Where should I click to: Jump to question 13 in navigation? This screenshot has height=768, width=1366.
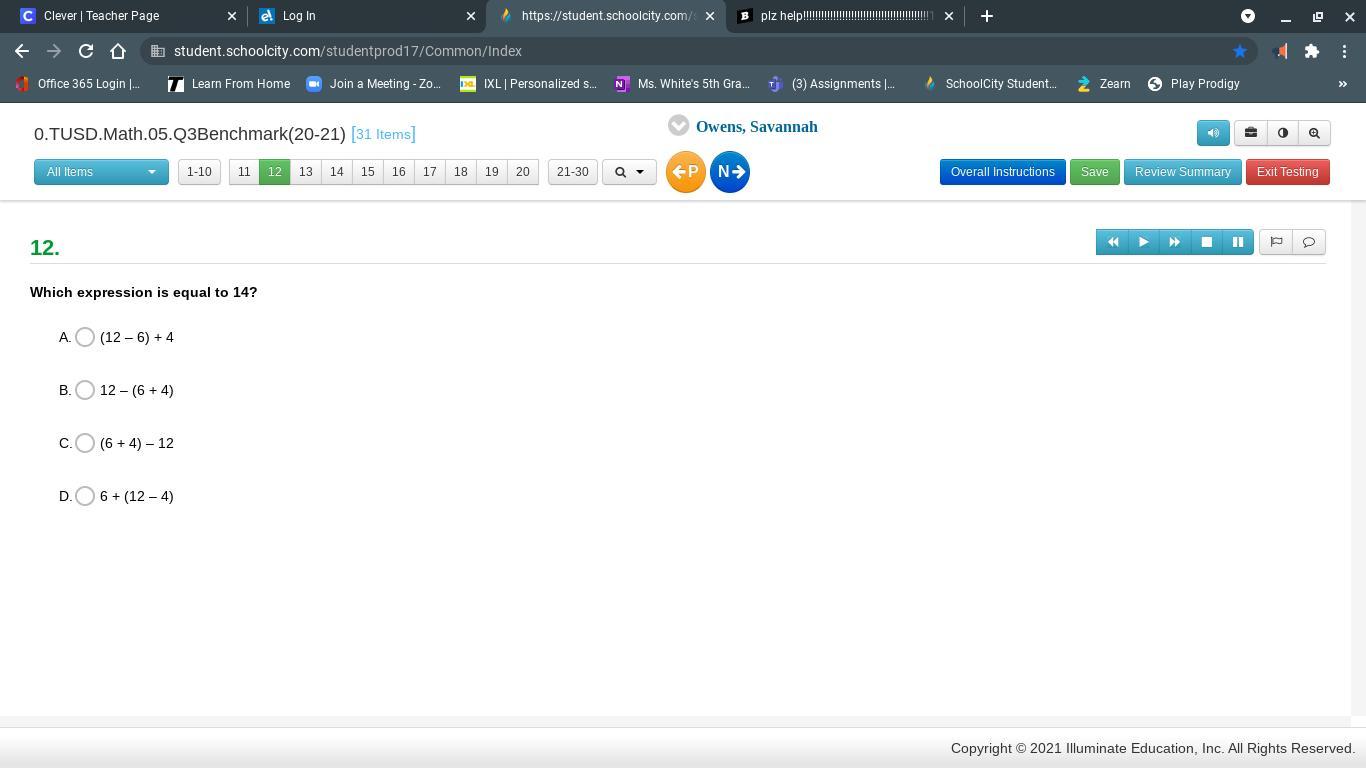[x=305, y=172]
